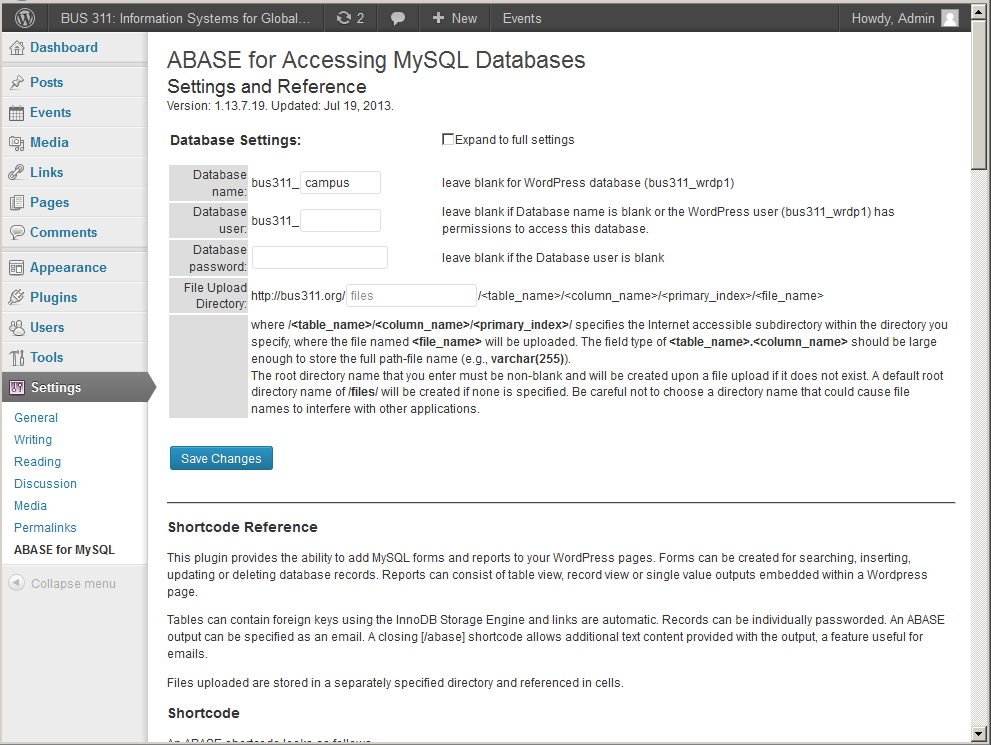
Task: Click the Save Changes button
Action: pos(221,458)
